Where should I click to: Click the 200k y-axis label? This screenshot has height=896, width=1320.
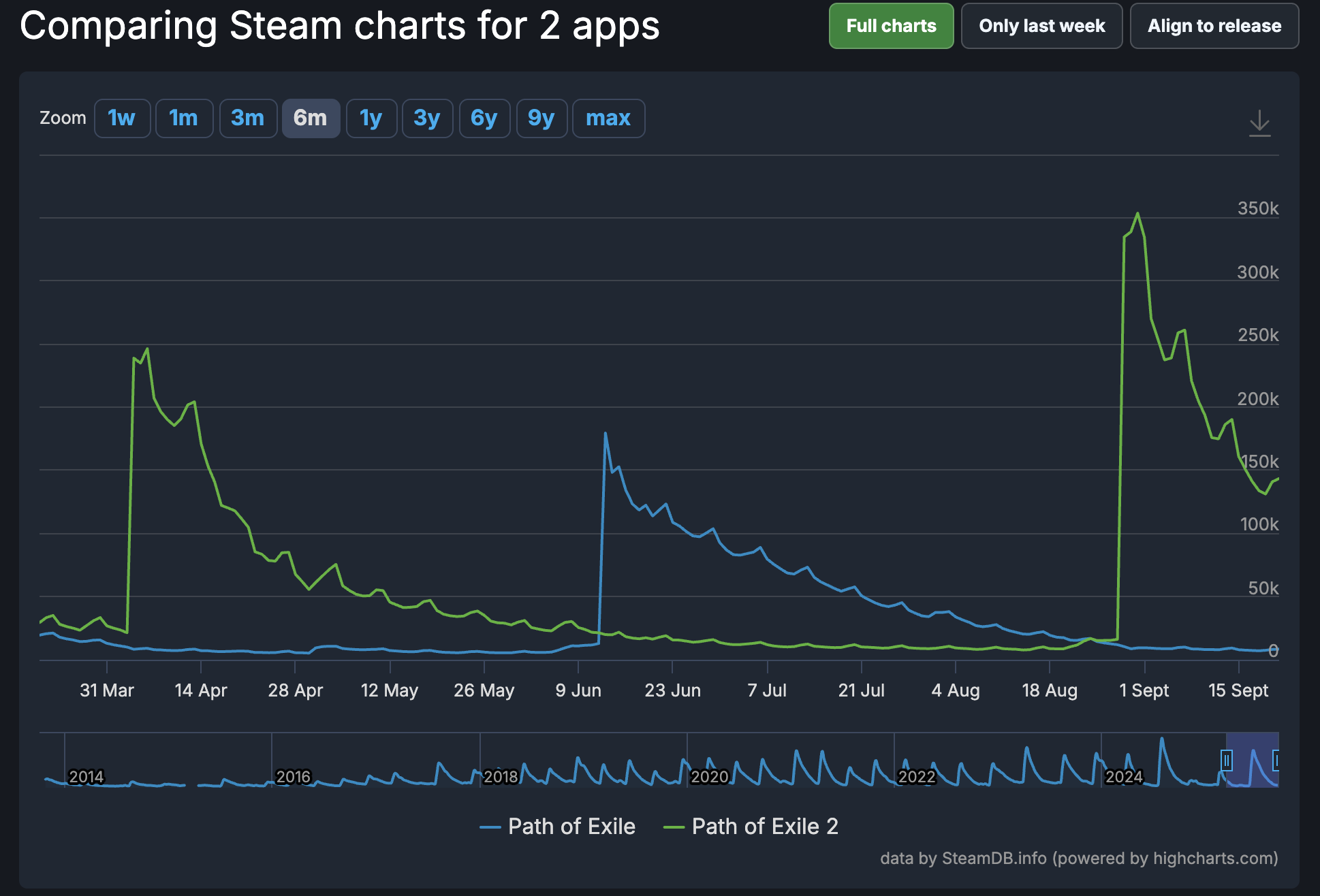tap(1258, 399)
